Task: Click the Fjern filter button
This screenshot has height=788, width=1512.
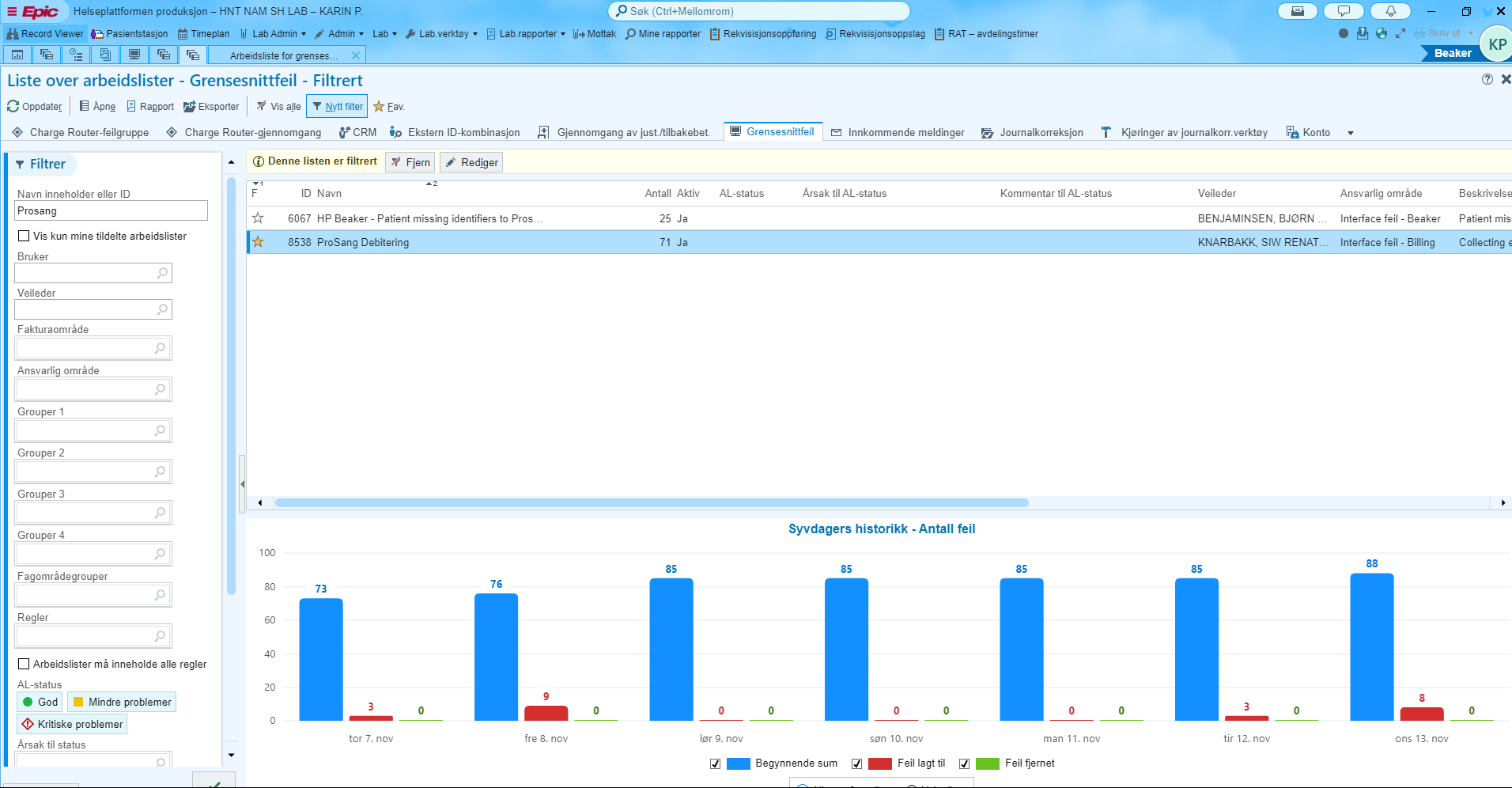Action: point(410,162)
